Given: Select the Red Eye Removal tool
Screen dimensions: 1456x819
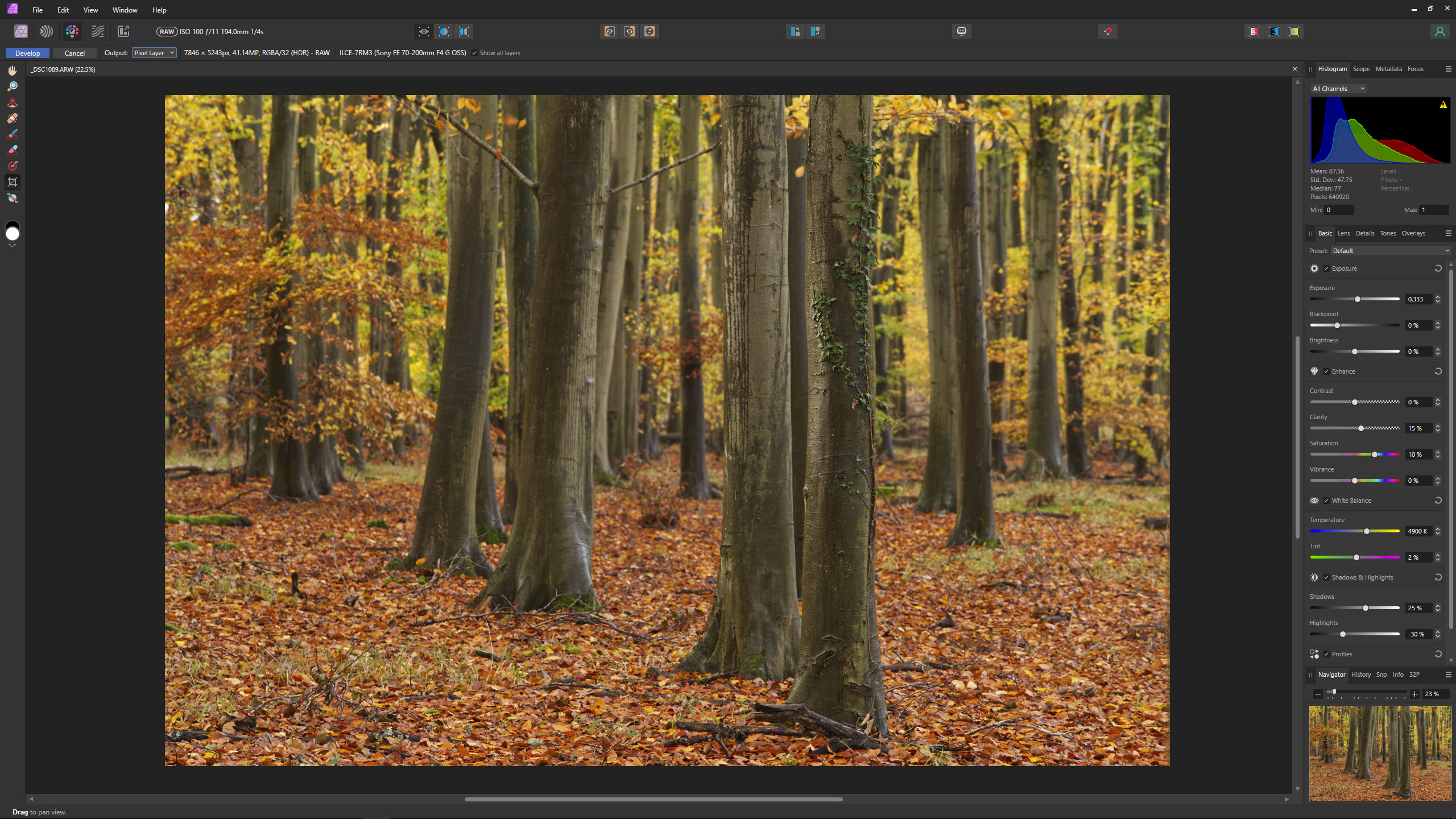Looking at the screenshot, I should pos(13,102).
